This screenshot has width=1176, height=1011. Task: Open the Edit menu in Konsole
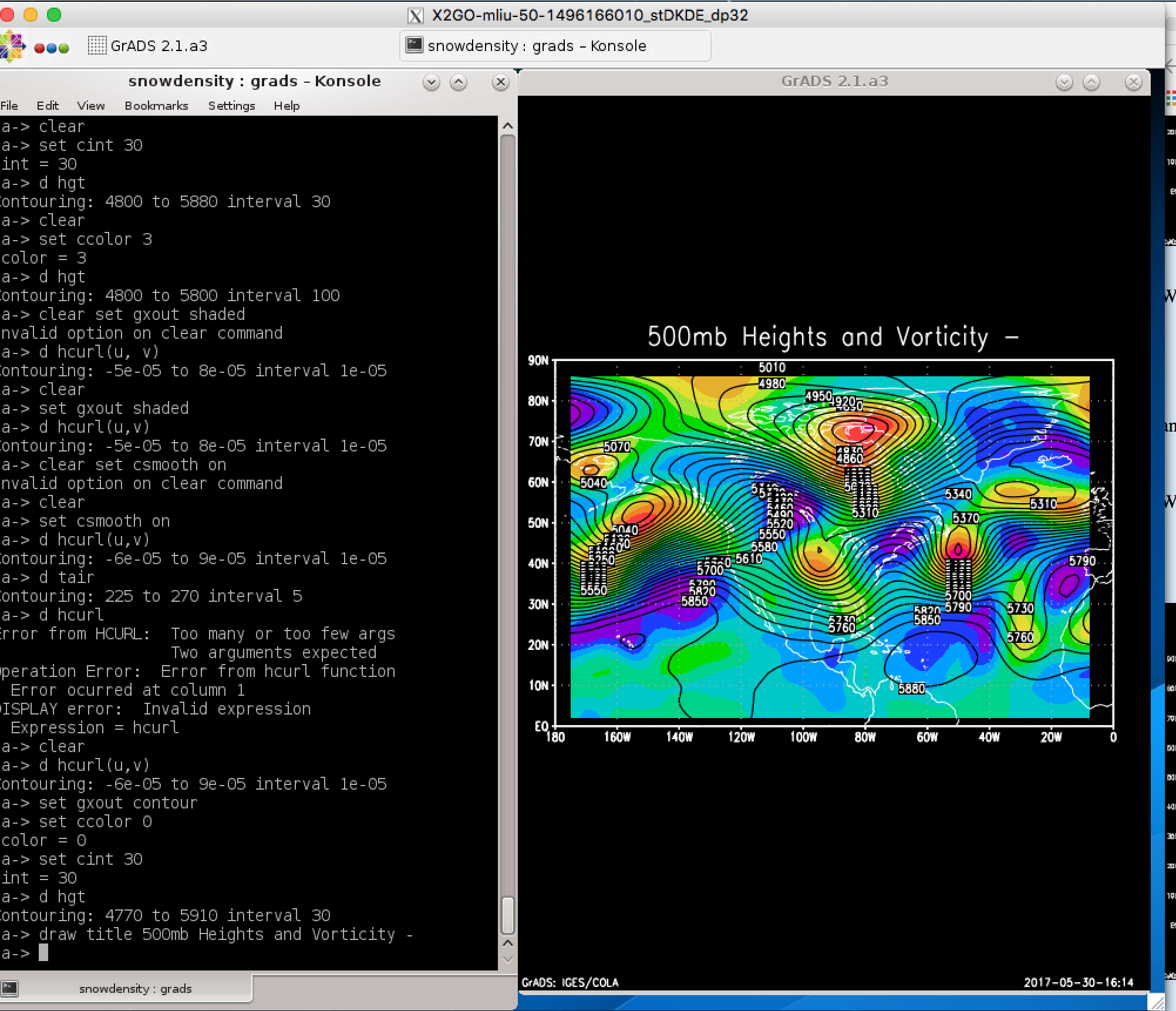point(48,106)
